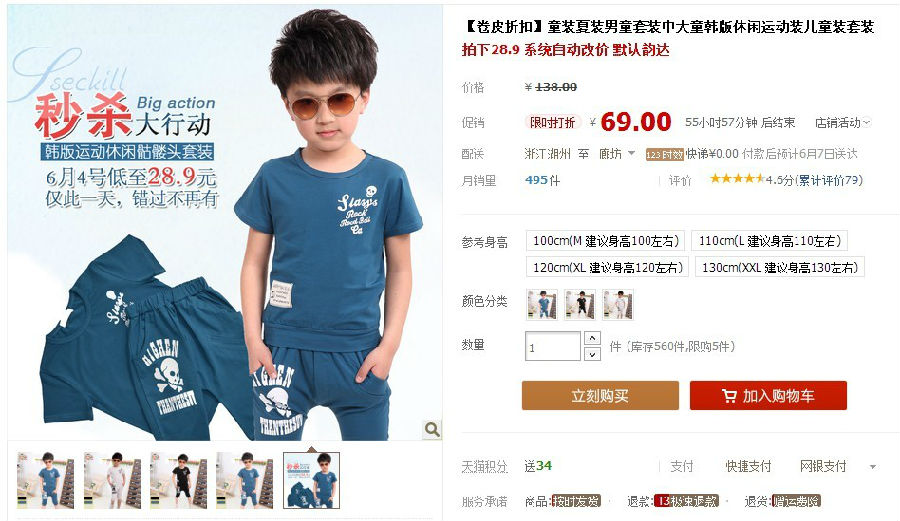Click the 按时发货 service badge
This screenshot has width=900, height=521.
click(x=576, y=501)
